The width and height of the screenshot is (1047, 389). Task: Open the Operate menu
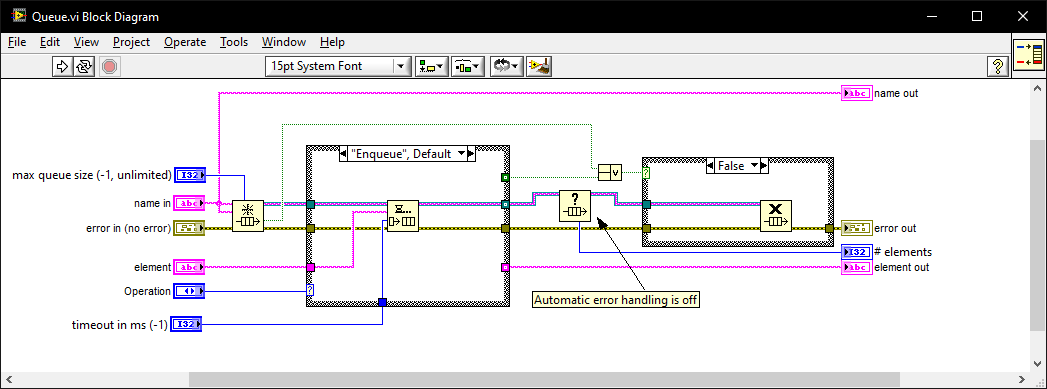point(185,42)
